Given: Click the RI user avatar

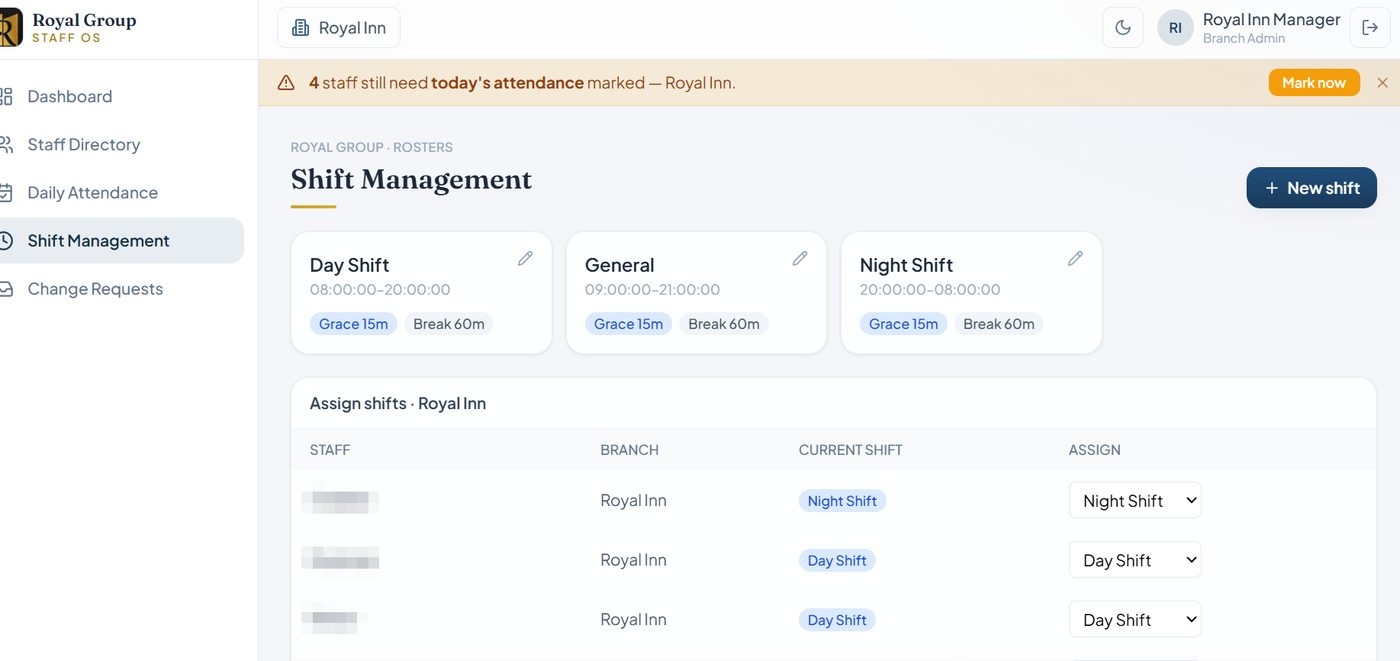Looking at the screenshot, I should coord(1175,28).
